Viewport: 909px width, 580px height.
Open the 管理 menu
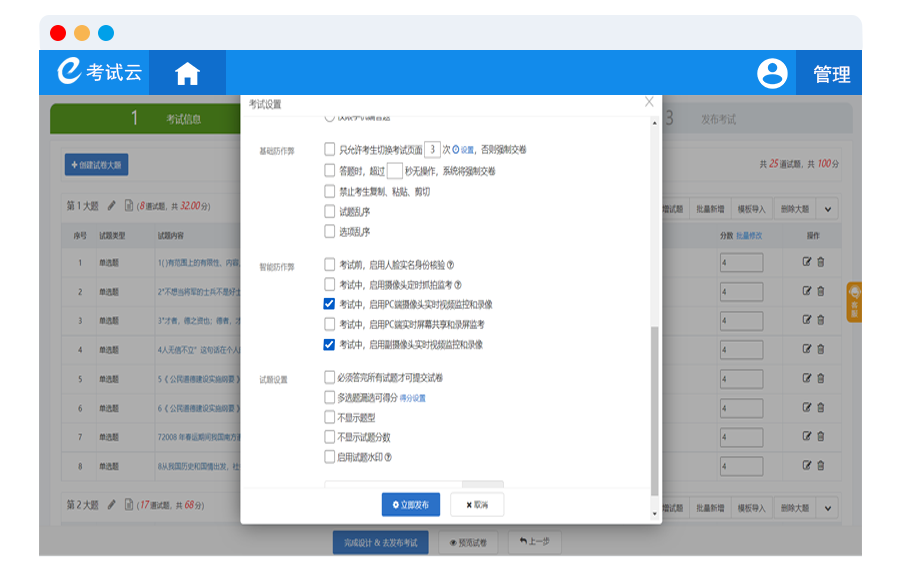831,74
